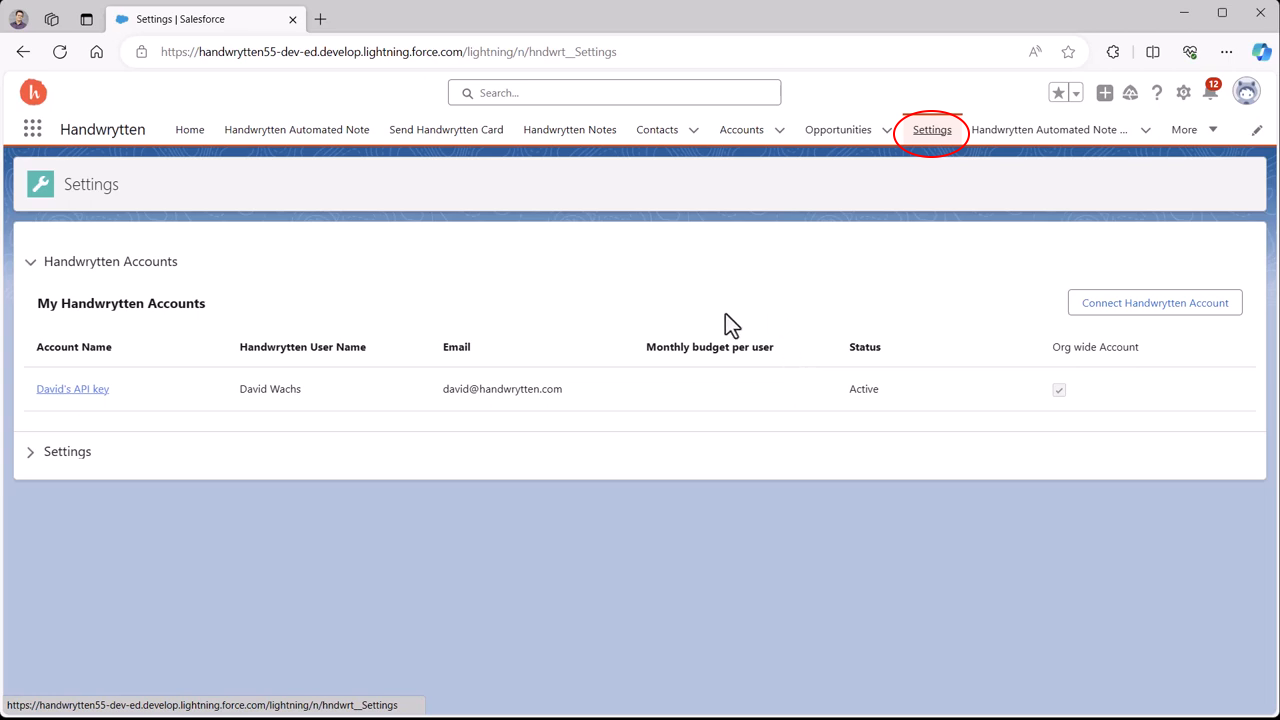View notifications via the bell icon

(1210, 93)
